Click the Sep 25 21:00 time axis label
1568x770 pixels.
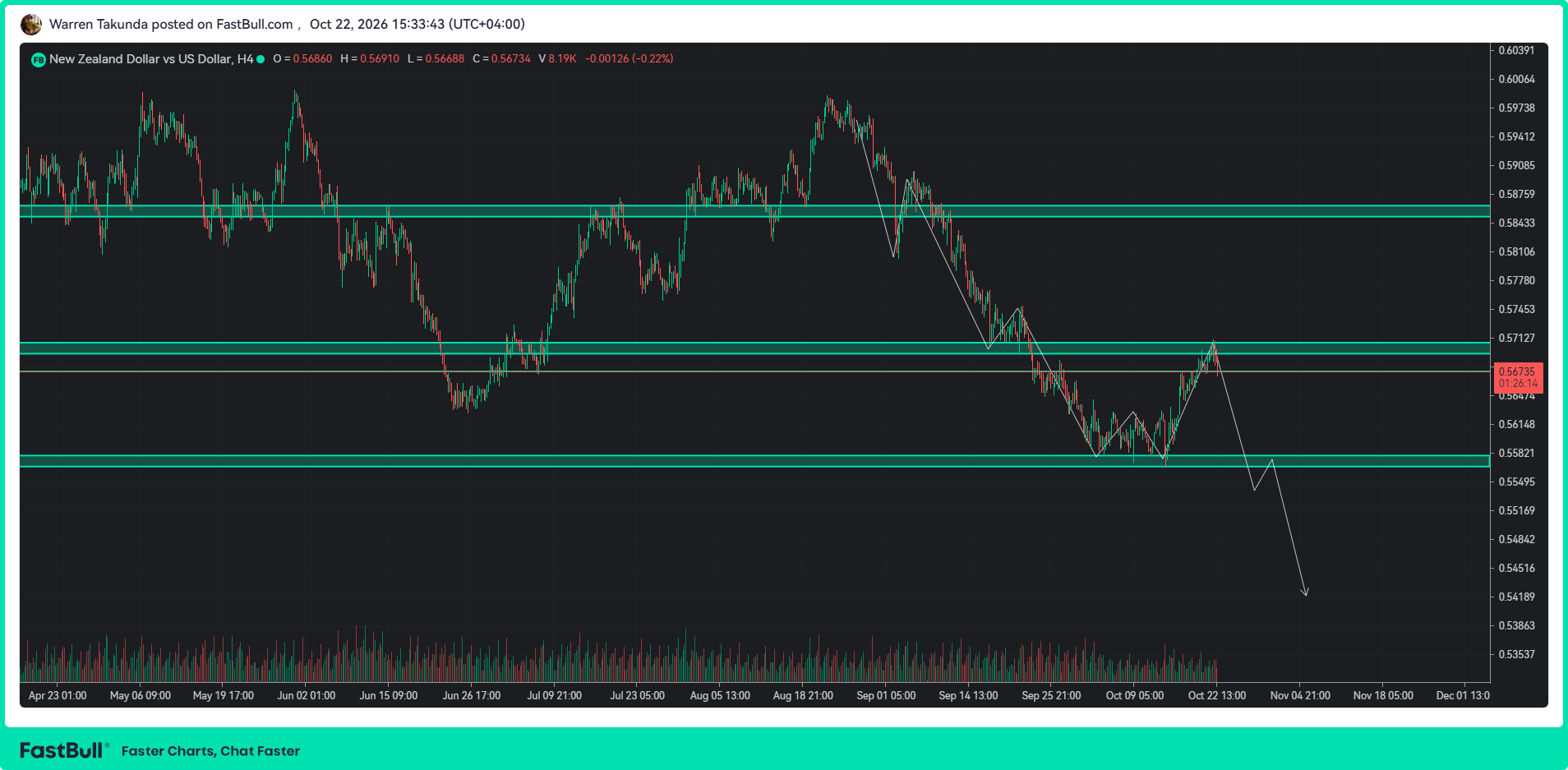(x=1052, y=695)
